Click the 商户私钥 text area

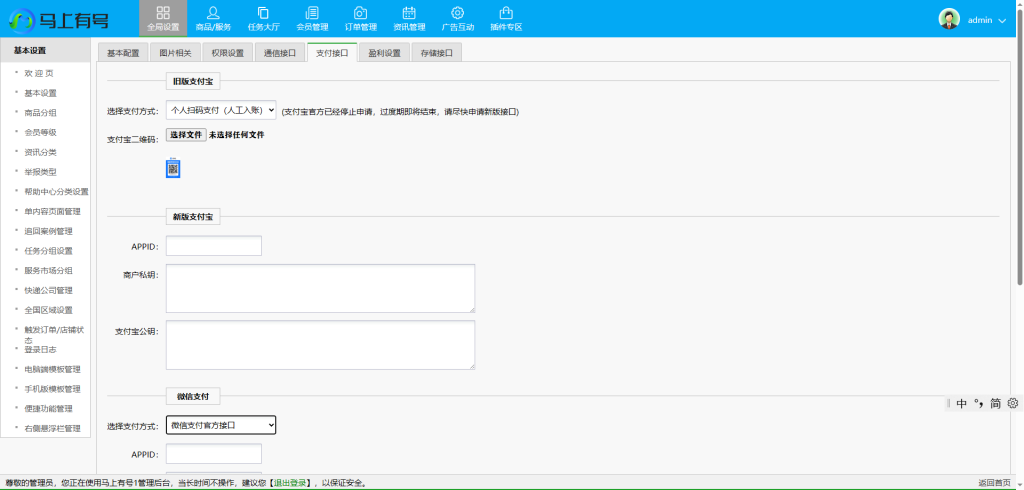[320, 288]
